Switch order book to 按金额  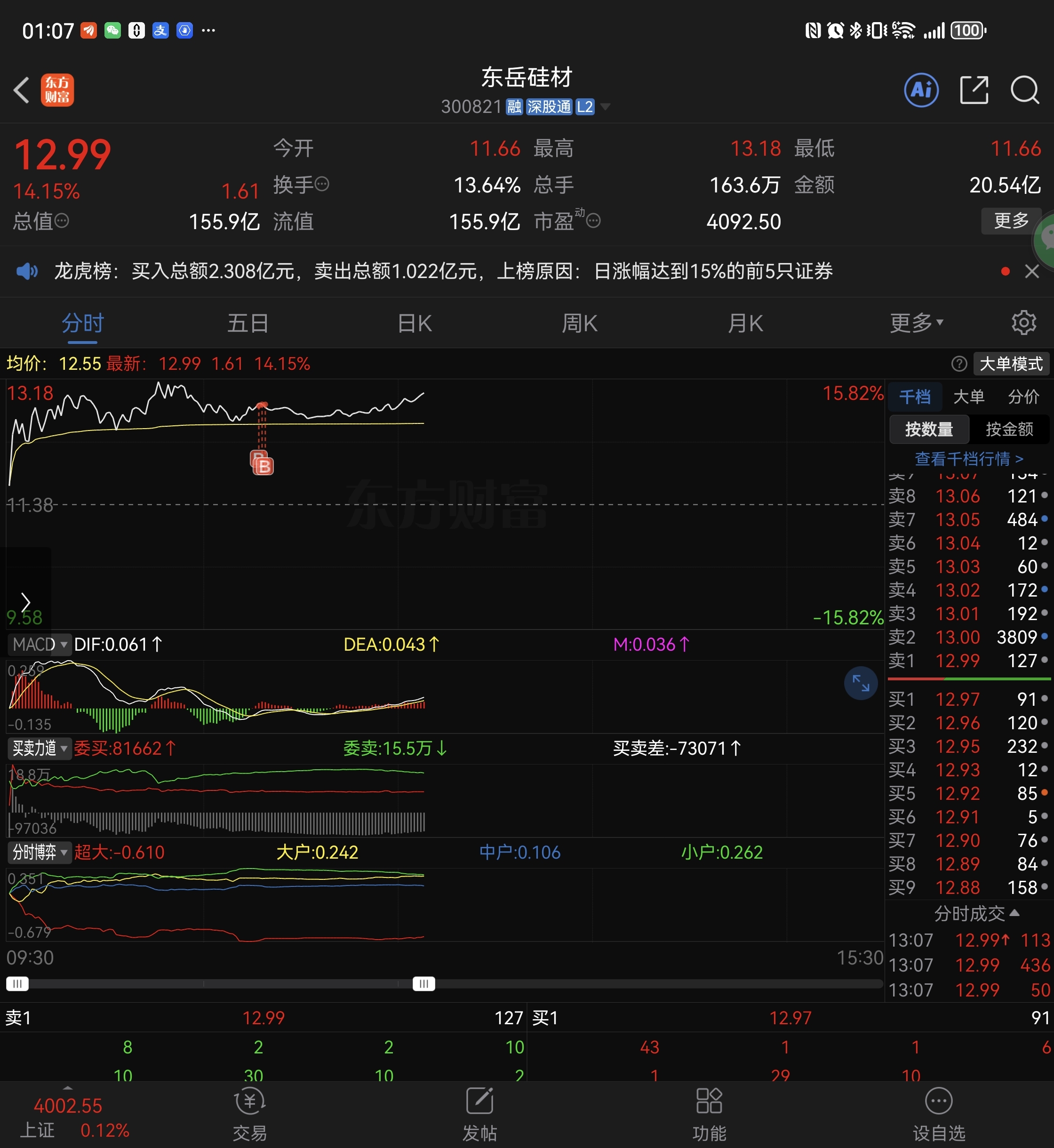(1009, 429)
